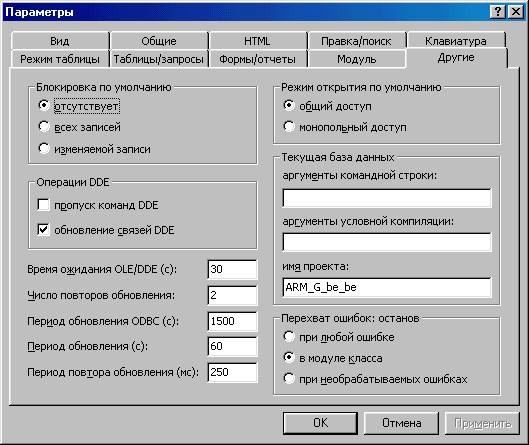Switch to Формы/отчеты tab
Viewport: 529px width, 445px height.
257,59
